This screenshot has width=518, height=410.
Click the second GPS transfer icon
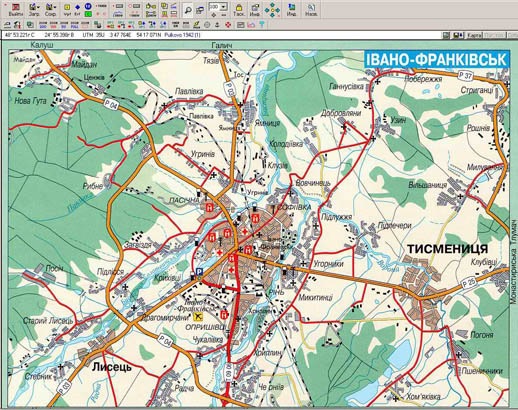[121, 25]
